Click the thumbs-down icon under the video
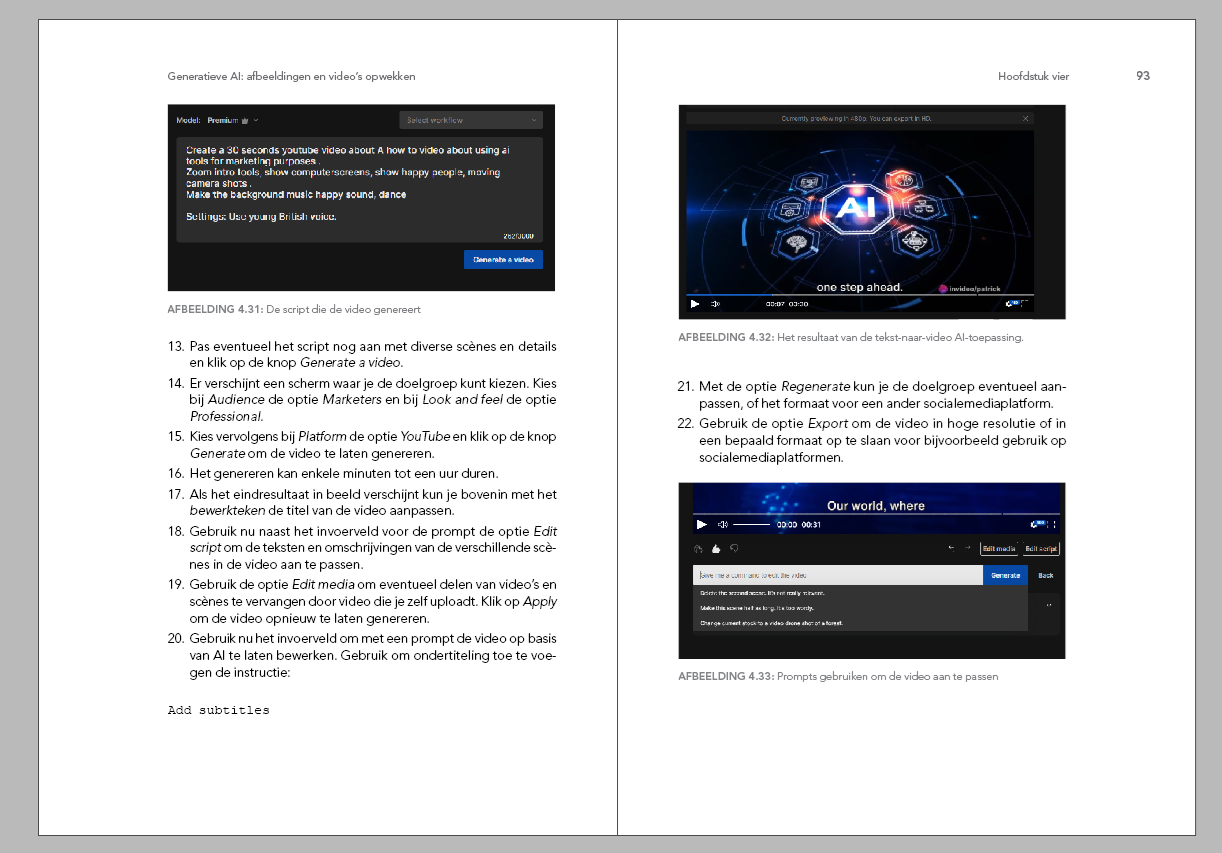This screenshot has height=853, width=1222. coord(734,548)
